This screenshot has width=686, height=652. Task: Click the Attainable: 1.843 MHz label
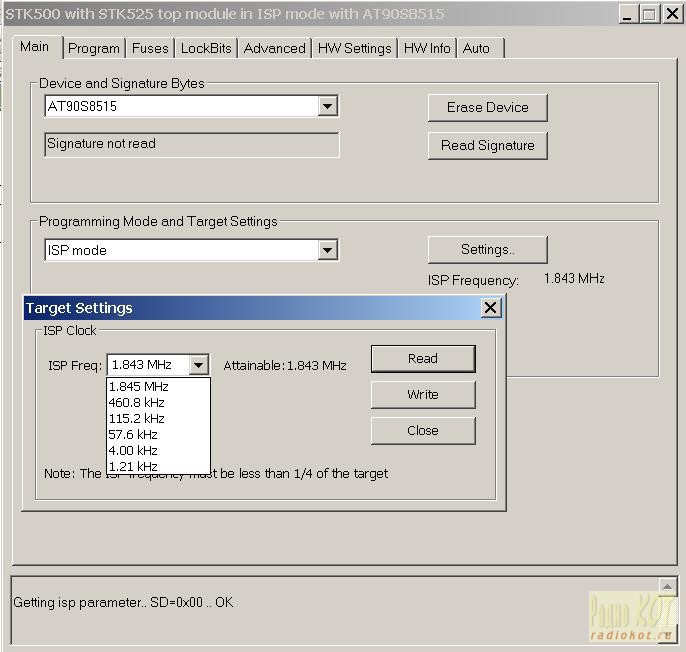coord(285,365)
